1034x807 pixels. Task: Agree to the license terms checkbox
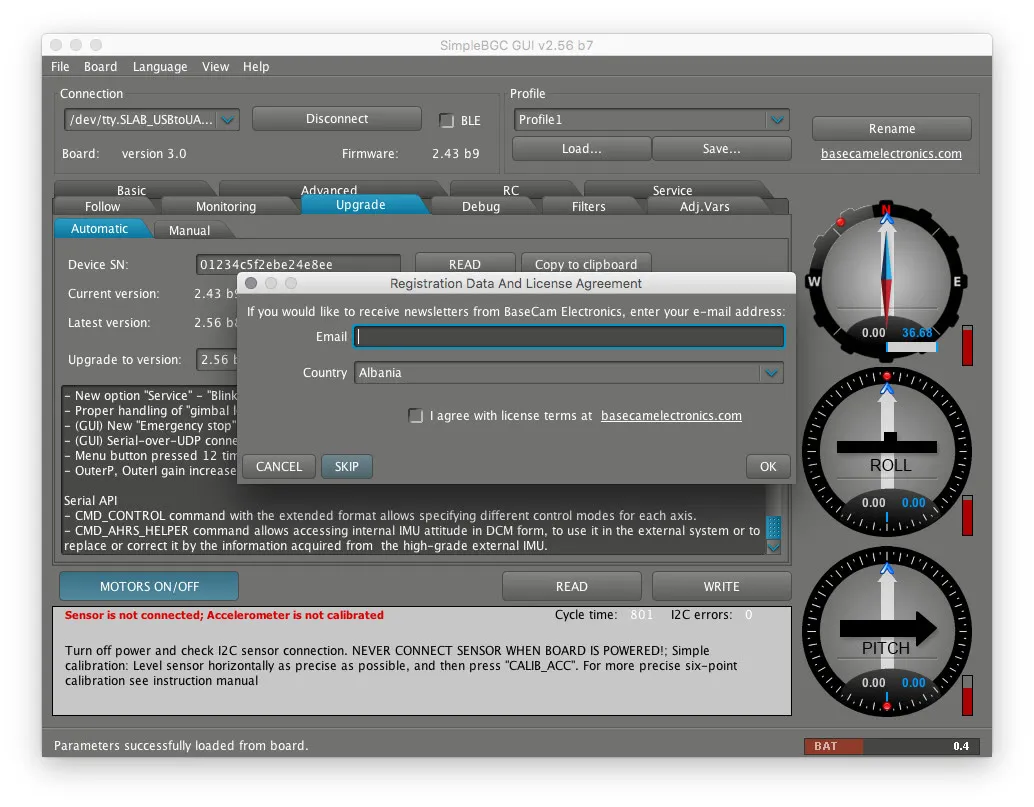point(416,416)
